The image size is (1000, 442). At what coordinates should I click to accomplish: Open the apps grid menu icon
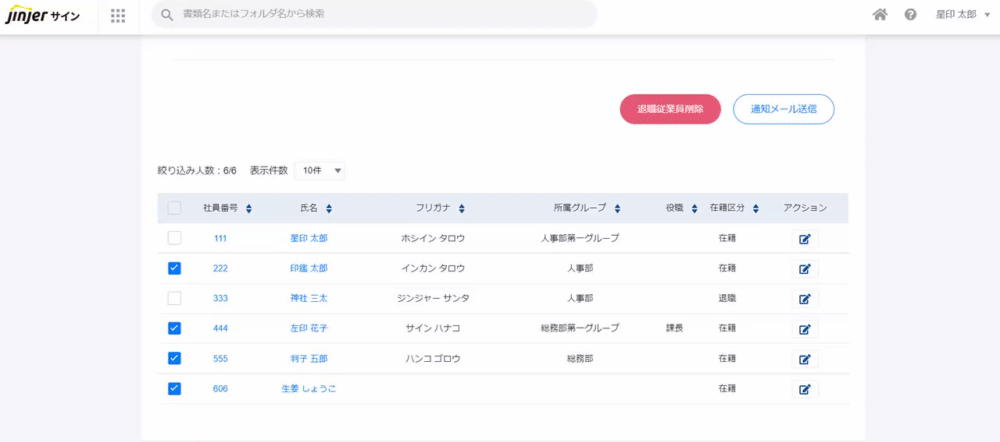(x=118, y=15)
